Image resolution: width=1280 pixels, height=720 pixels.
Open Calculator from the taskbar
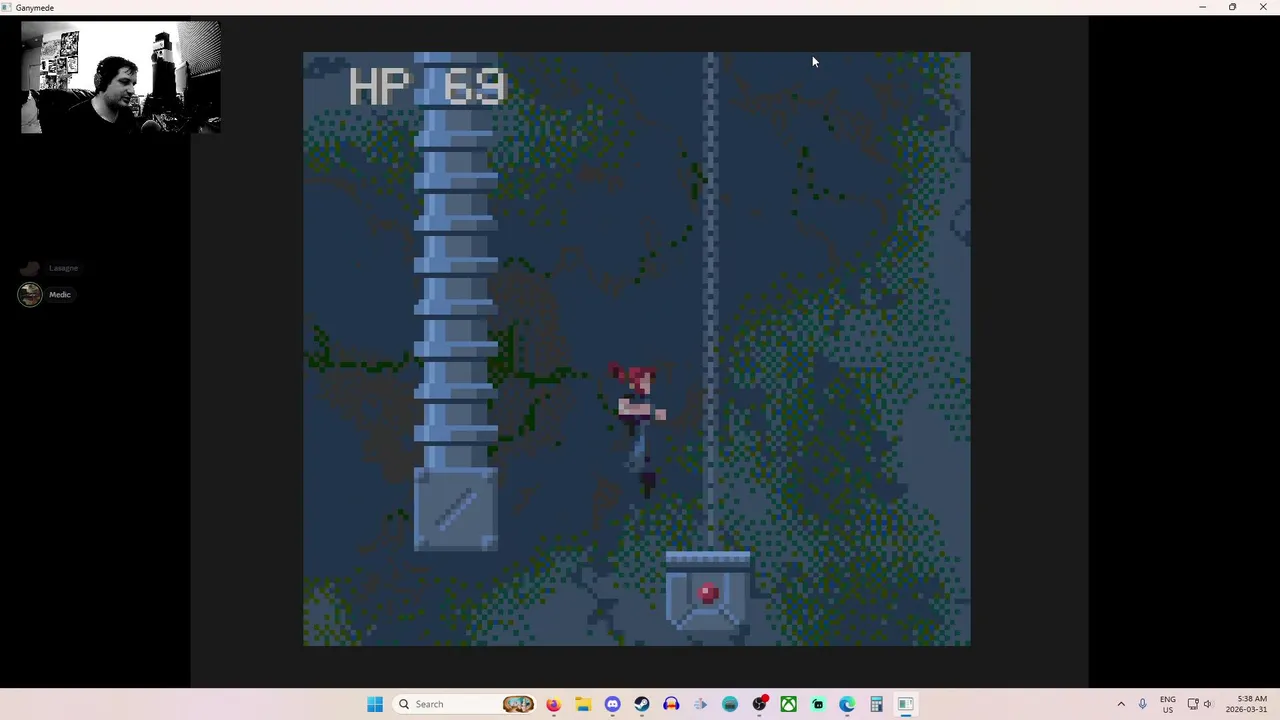(x=876, y=704)
